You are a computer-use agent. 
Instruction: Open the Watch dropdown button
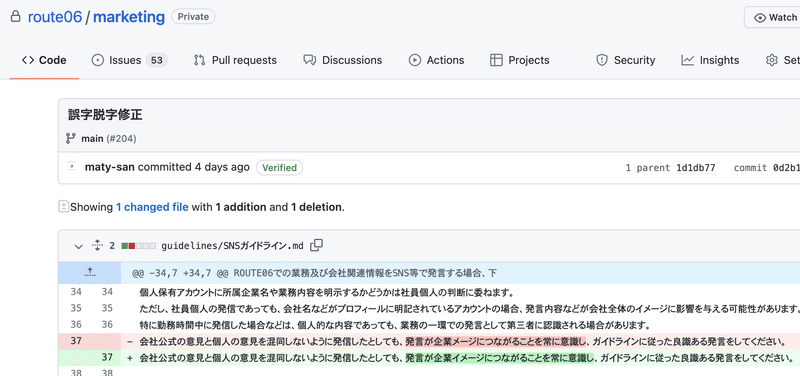point(773,17)
